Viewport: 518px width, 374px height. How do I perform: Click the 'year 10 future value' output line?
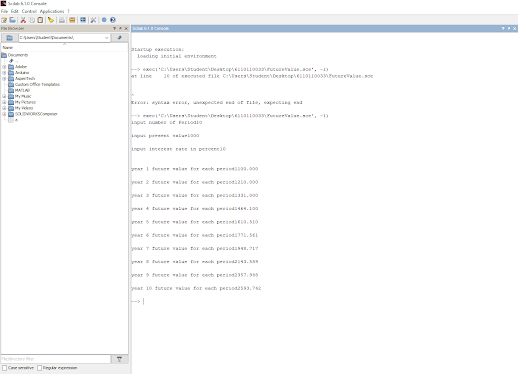[x=196, y=288]
